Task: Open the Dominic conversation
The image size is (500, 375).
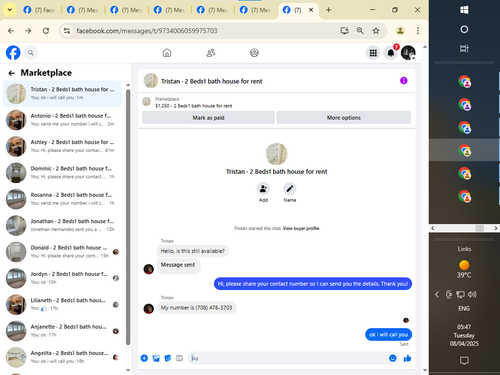Action: point(63,173)
